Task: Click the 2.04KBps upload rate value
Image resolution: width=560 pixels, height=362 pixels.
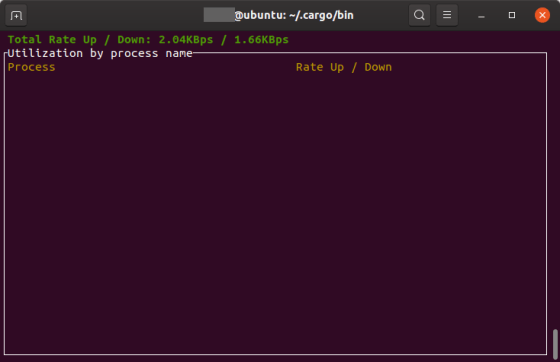Action: [186, 40]
